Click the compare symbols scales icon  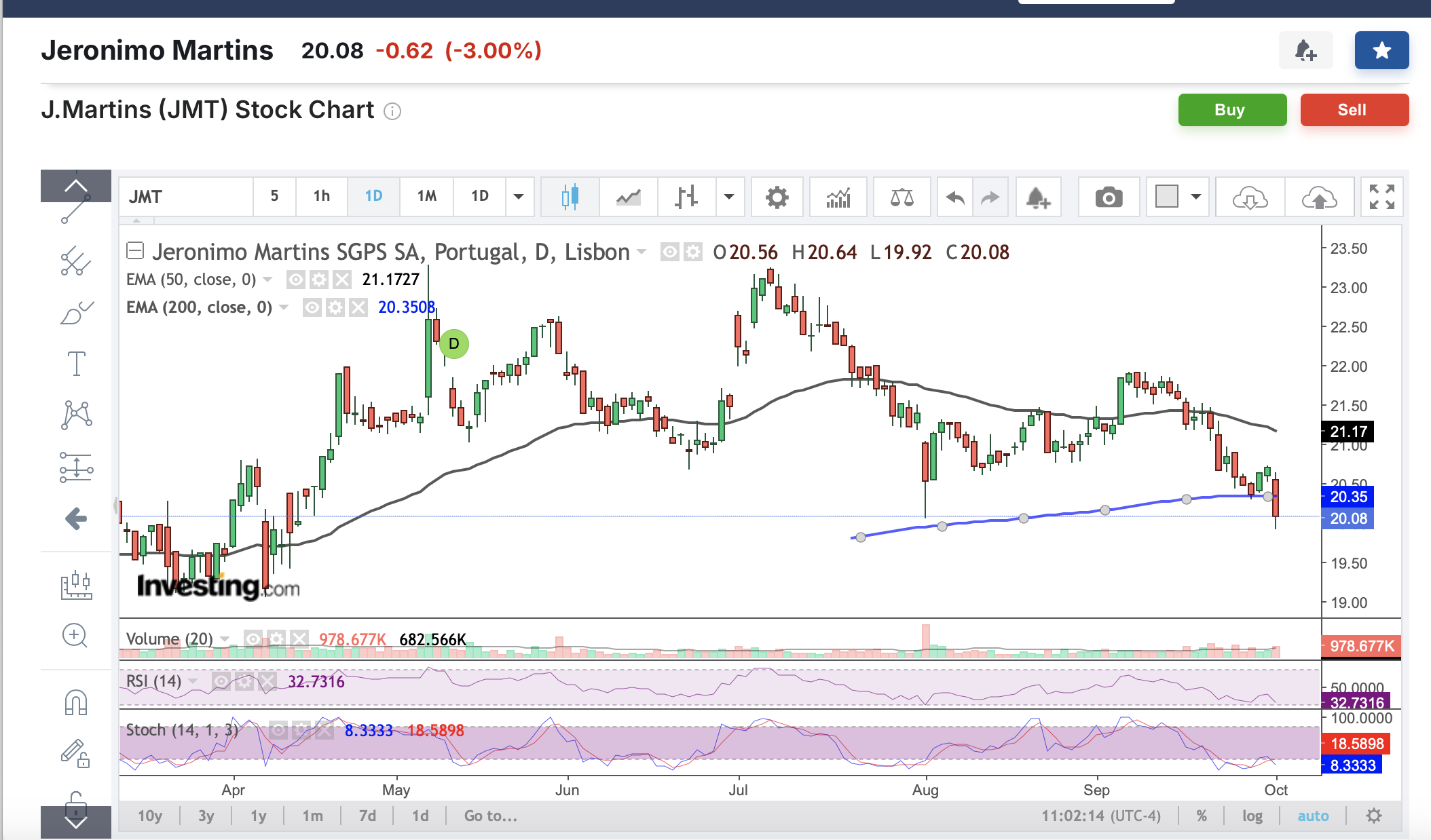(x=902, y=197)
